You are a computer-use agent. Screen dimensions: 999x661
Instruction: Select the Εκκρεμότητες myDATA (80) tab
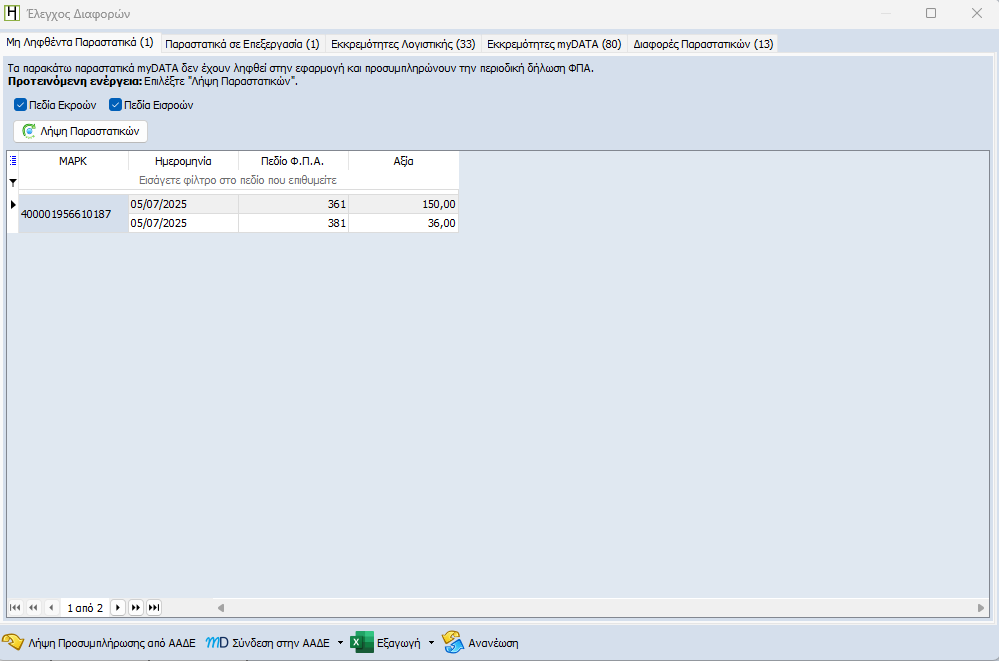point(554,44)
